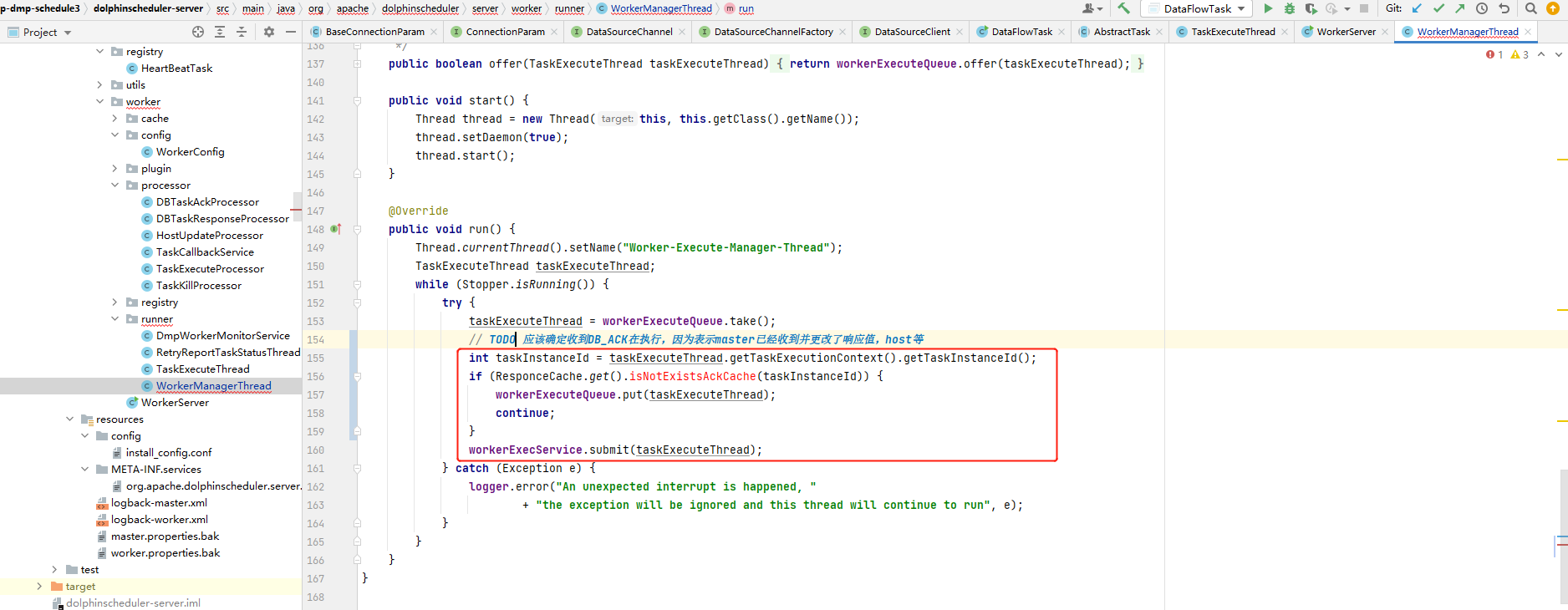The image size is (1568, 610).
Task: Expand the test folder
Action: pyautogui.click(x=55, y=569)
